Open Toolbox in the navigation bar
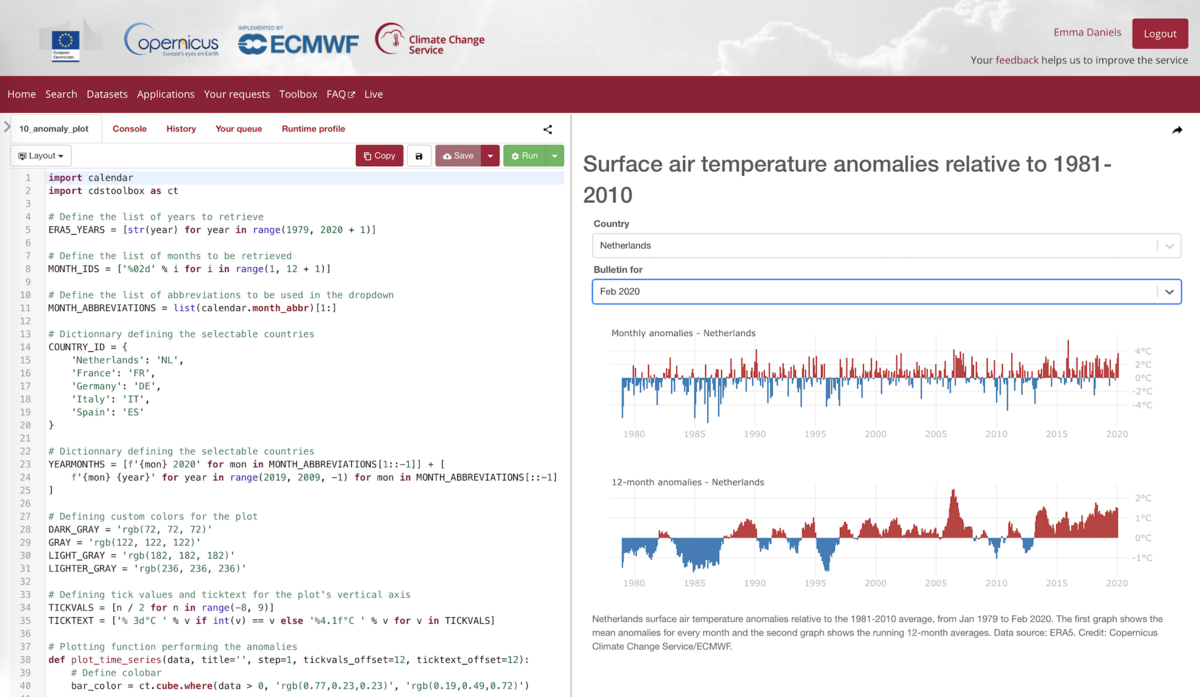The height and width of the screenshot is (697, 1200). pos(298,94)
